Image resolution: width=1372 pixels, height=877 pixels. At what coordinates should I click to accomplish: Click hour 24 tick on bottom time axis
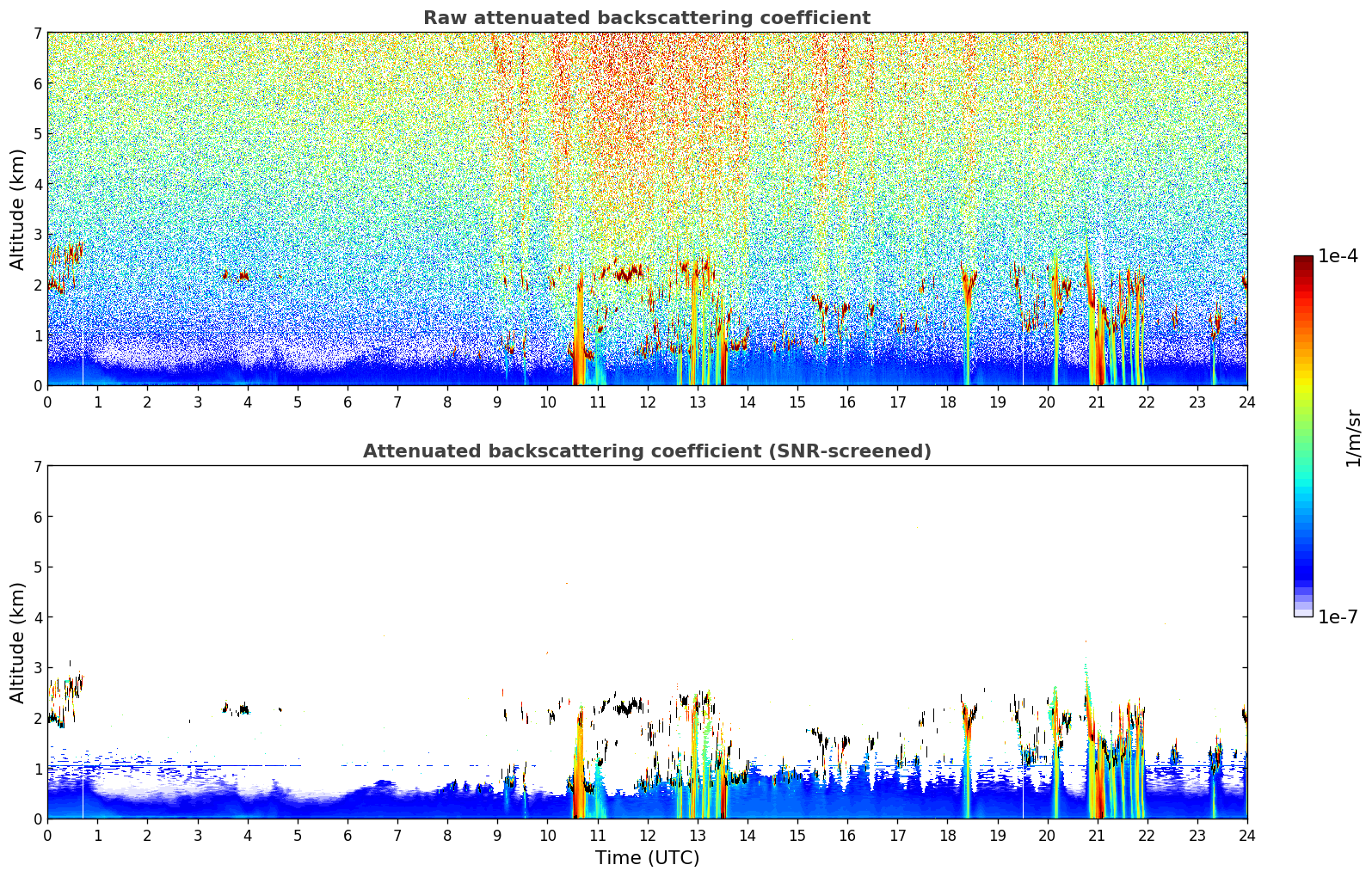pos(1247,835)
